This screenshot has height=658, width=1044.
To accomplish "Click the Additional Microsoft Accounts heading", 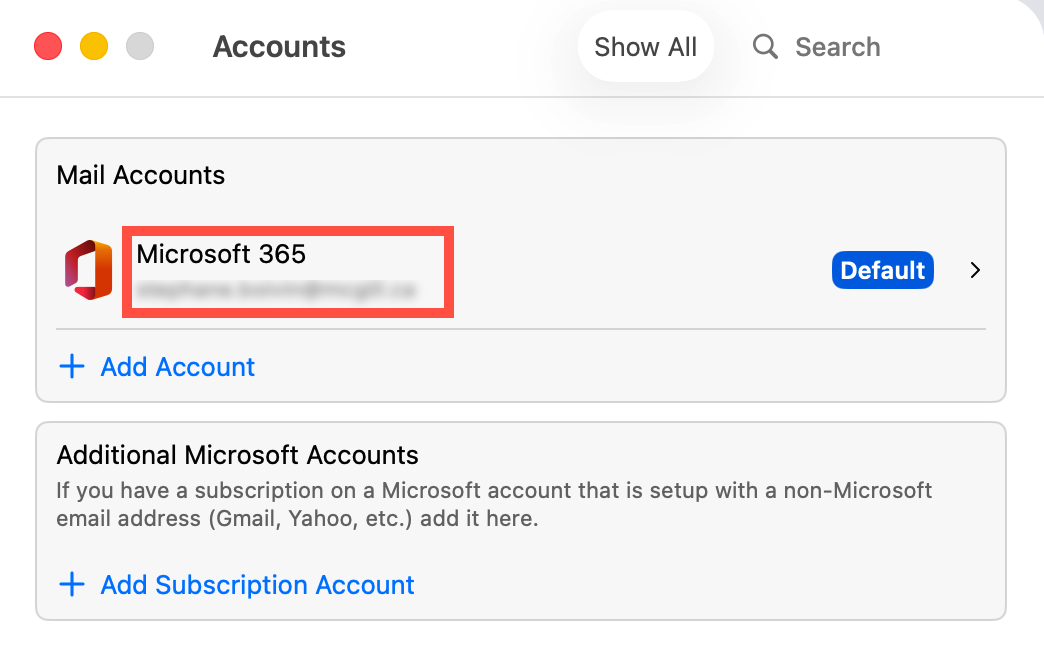I will tap(237, 455).
